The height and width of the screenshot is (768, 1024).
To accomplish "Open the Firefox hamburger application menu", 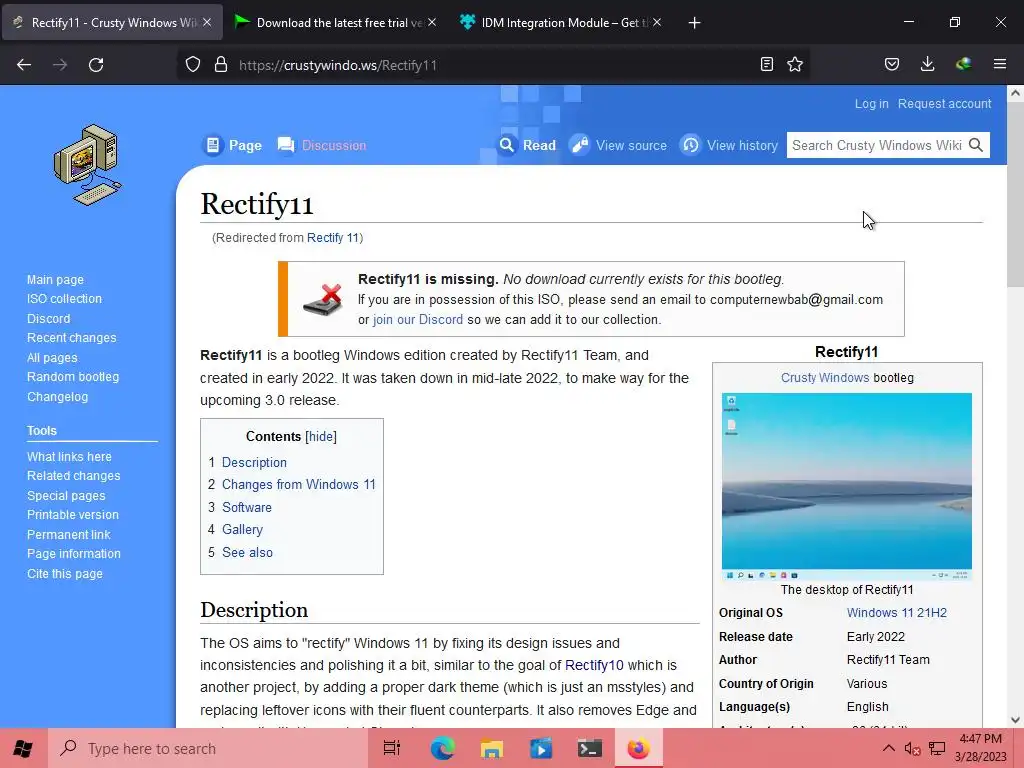I will pos(1000,64).
